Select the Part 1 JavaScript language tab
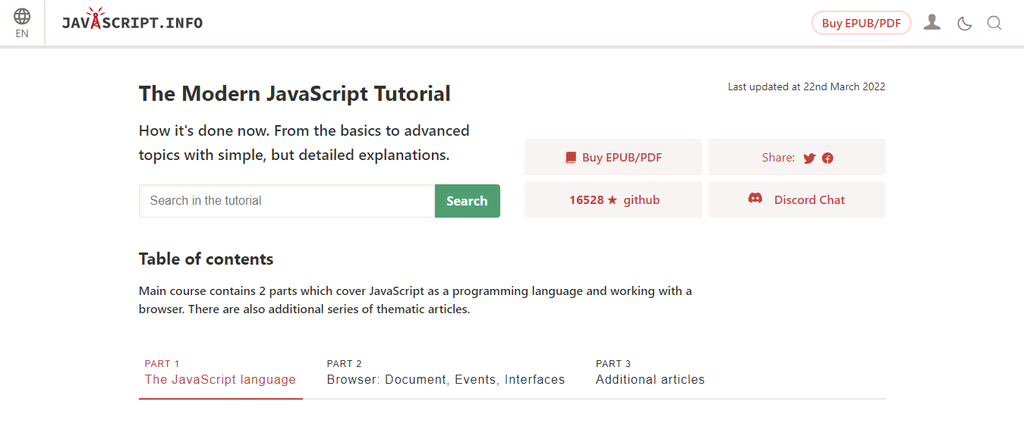 (x=220, y=373)
